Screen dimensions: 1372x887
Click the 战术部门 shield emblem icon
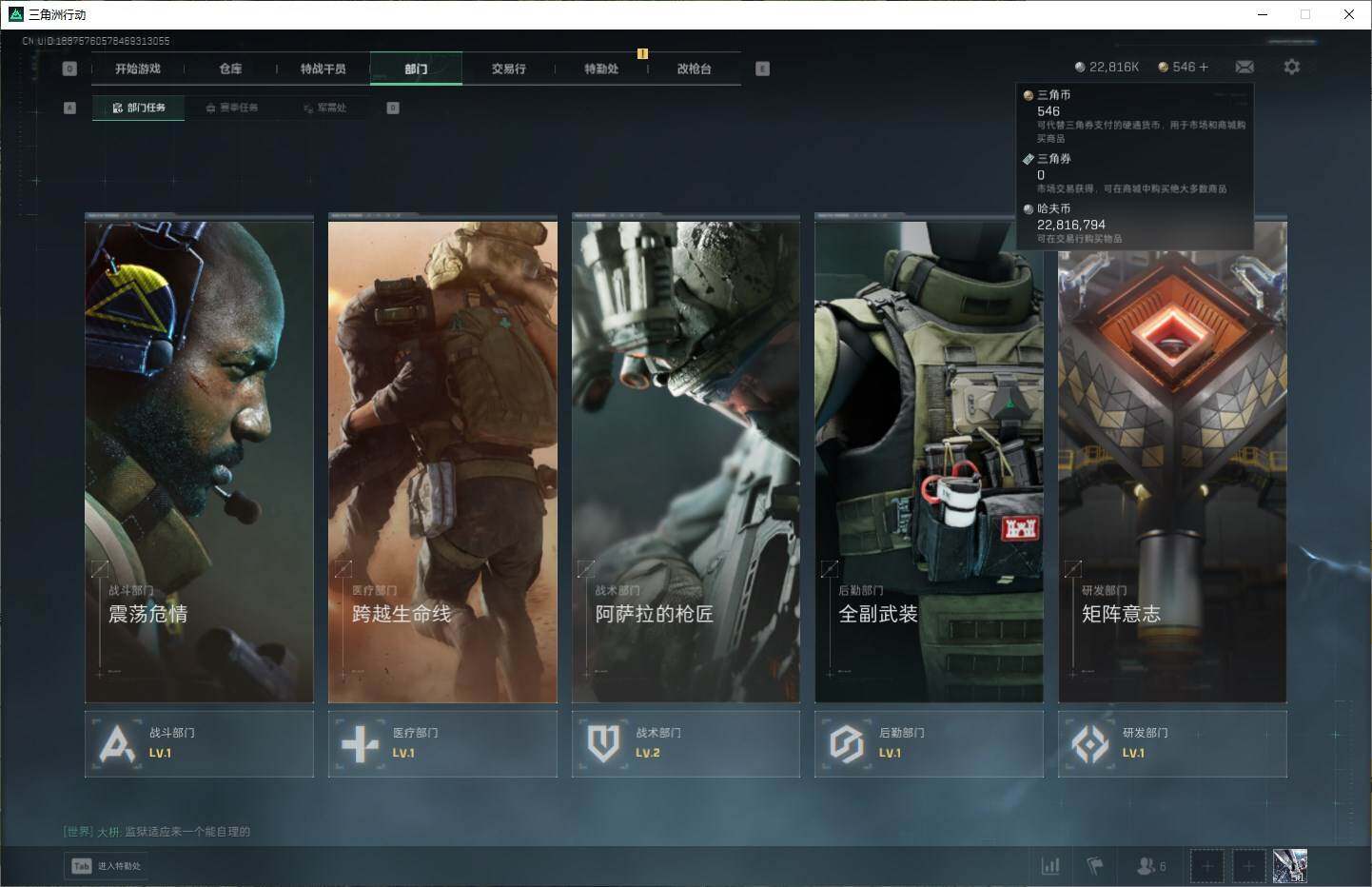click(603, 743)
